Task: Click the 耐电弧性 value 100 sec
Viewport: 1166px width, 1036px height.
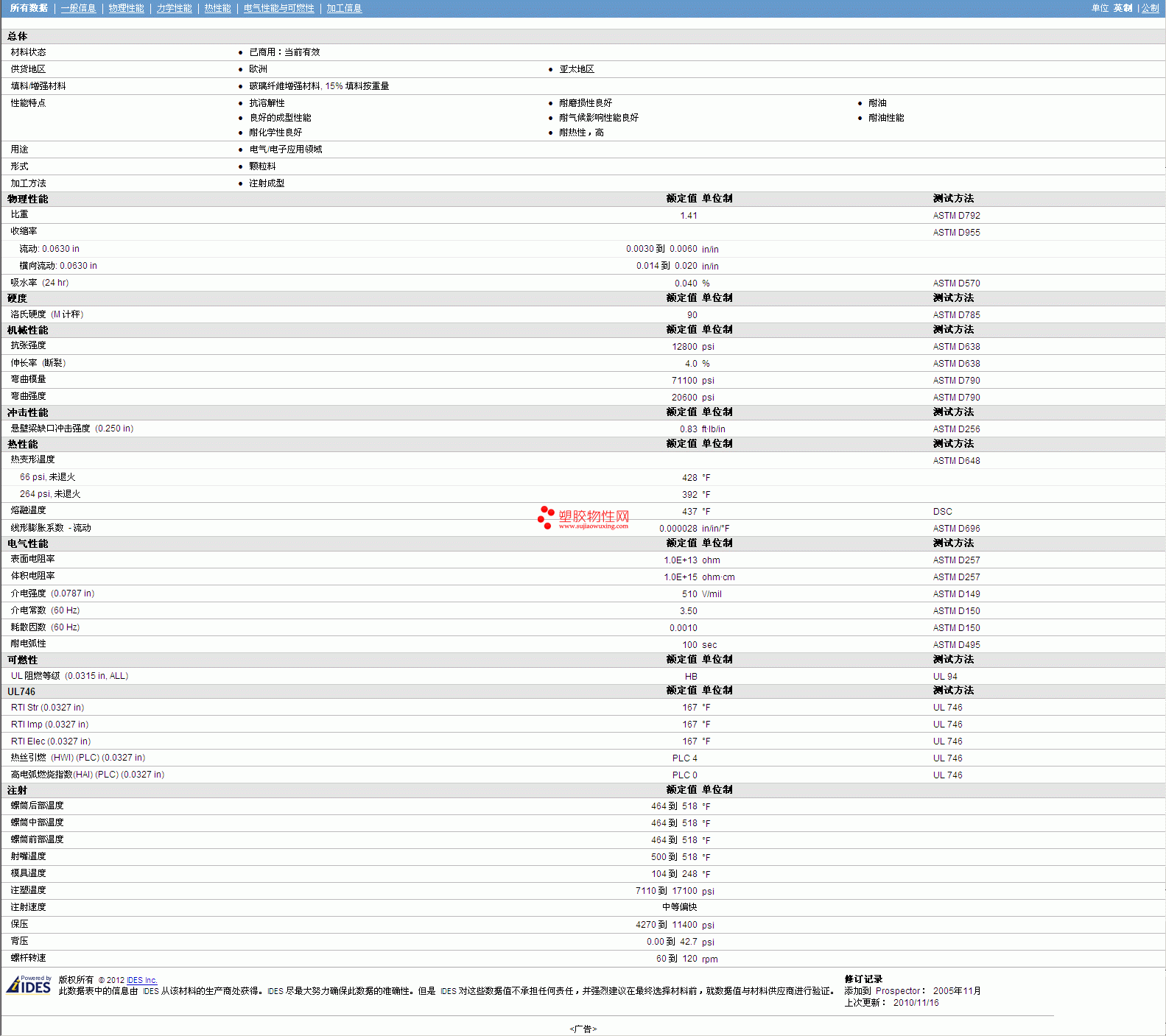Action: (x=699, y=645)
